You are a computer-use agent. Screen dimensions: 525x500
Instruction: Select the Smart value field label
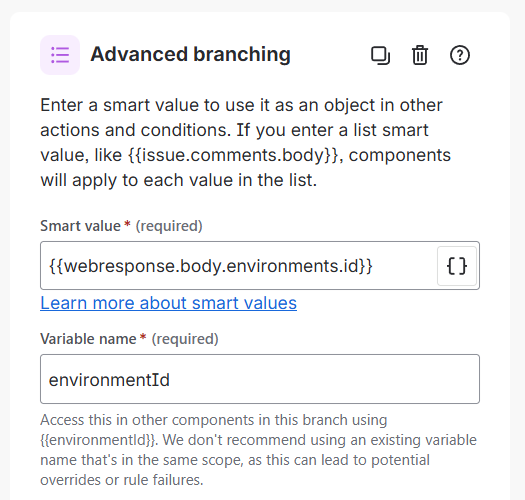tap(80, 226)
